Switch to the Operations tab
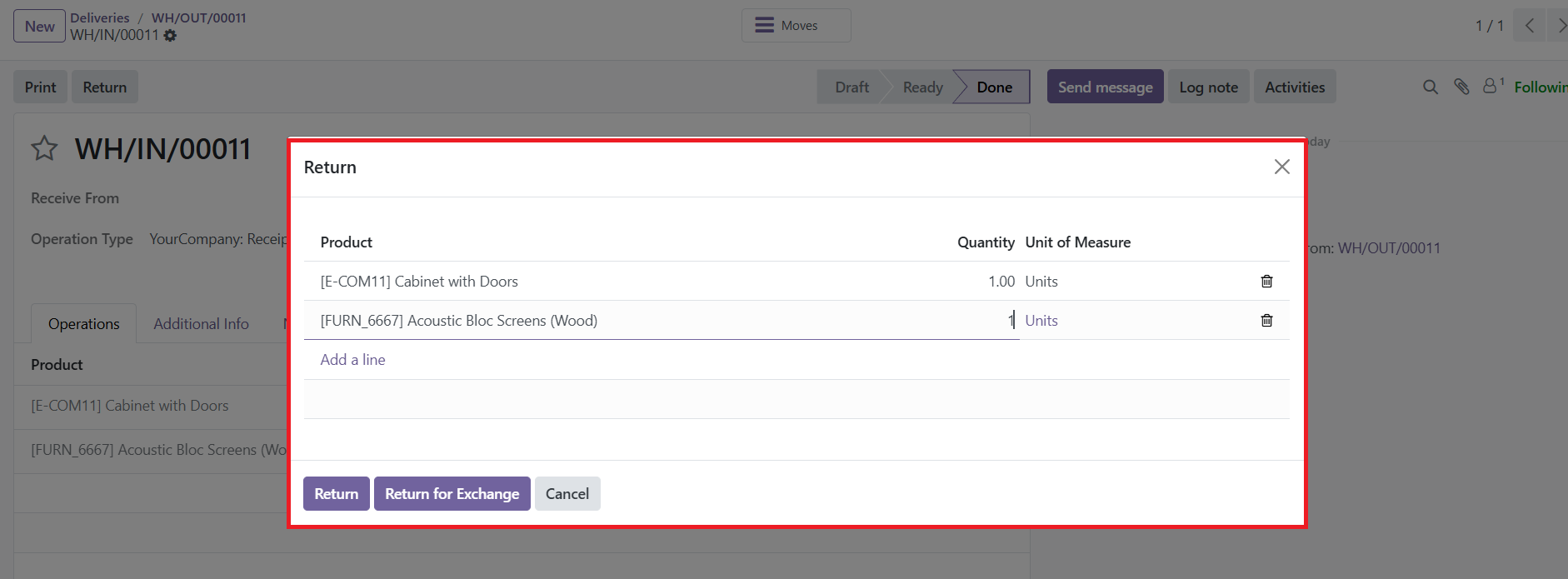Viewport: 1568px width, 579px height. [x=83, y=323]
